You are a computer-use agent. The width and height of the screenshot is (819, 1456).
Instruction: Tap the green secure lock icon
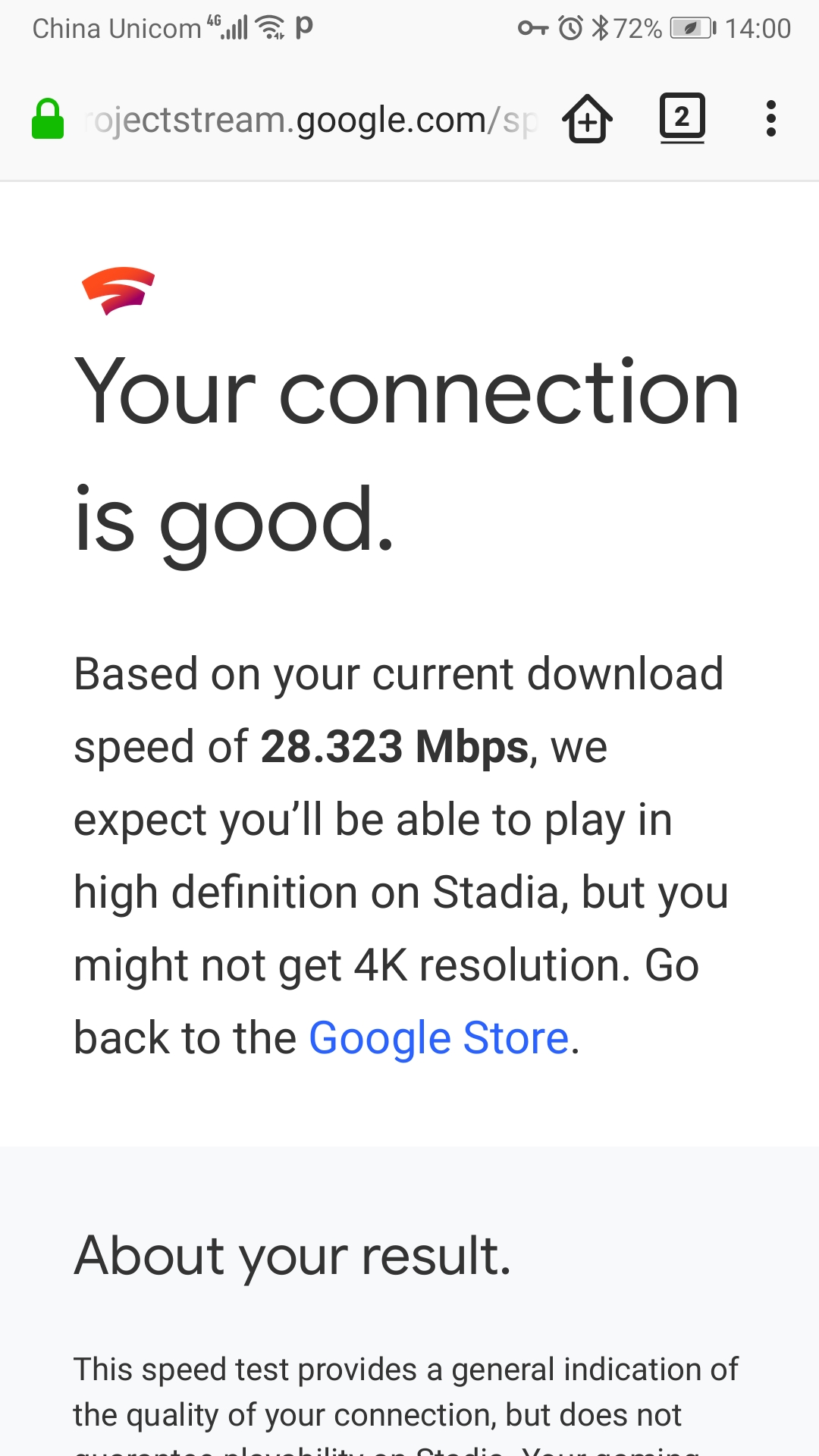pyautogui.click(x=48, y=120)
